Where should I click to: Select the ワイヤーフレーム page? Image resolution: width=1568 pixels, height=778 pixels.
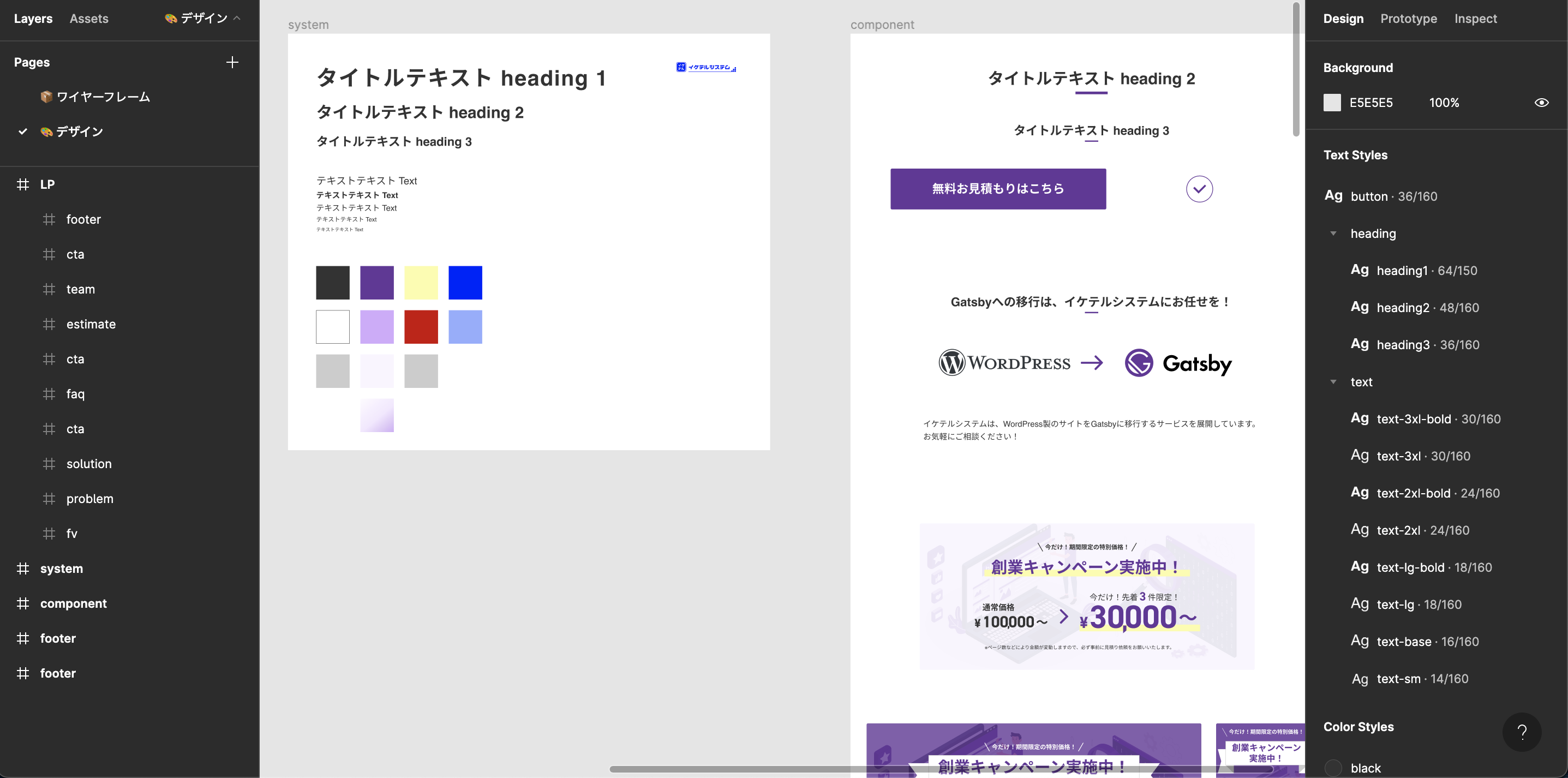click(x=103, y=97)
